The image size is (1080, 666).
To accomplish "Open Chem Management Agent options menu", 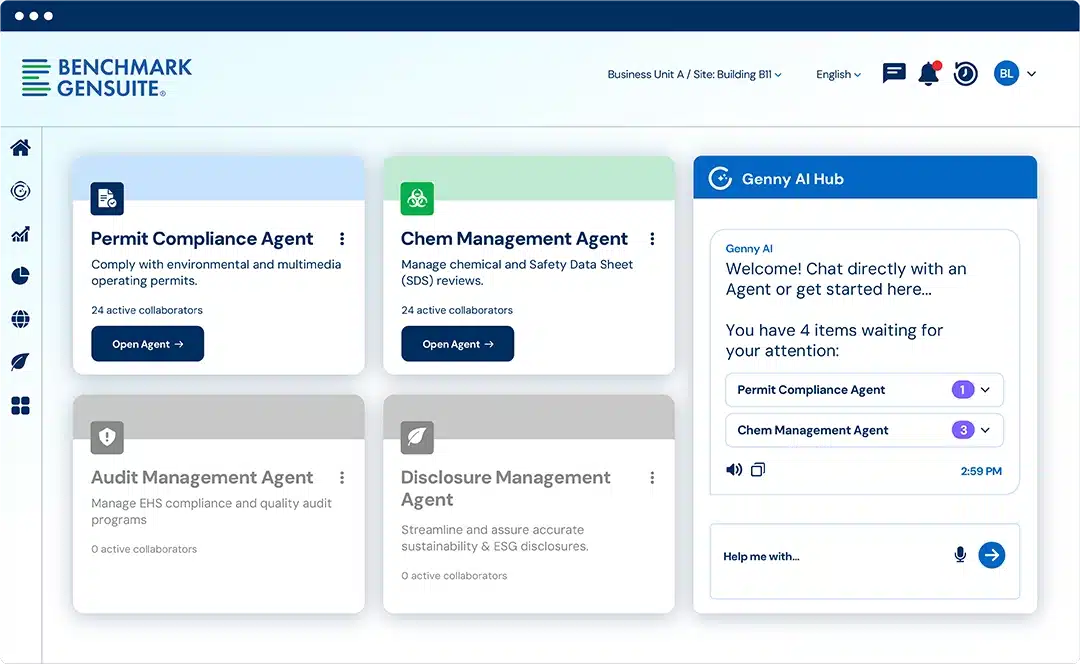I will coord(652,239).
